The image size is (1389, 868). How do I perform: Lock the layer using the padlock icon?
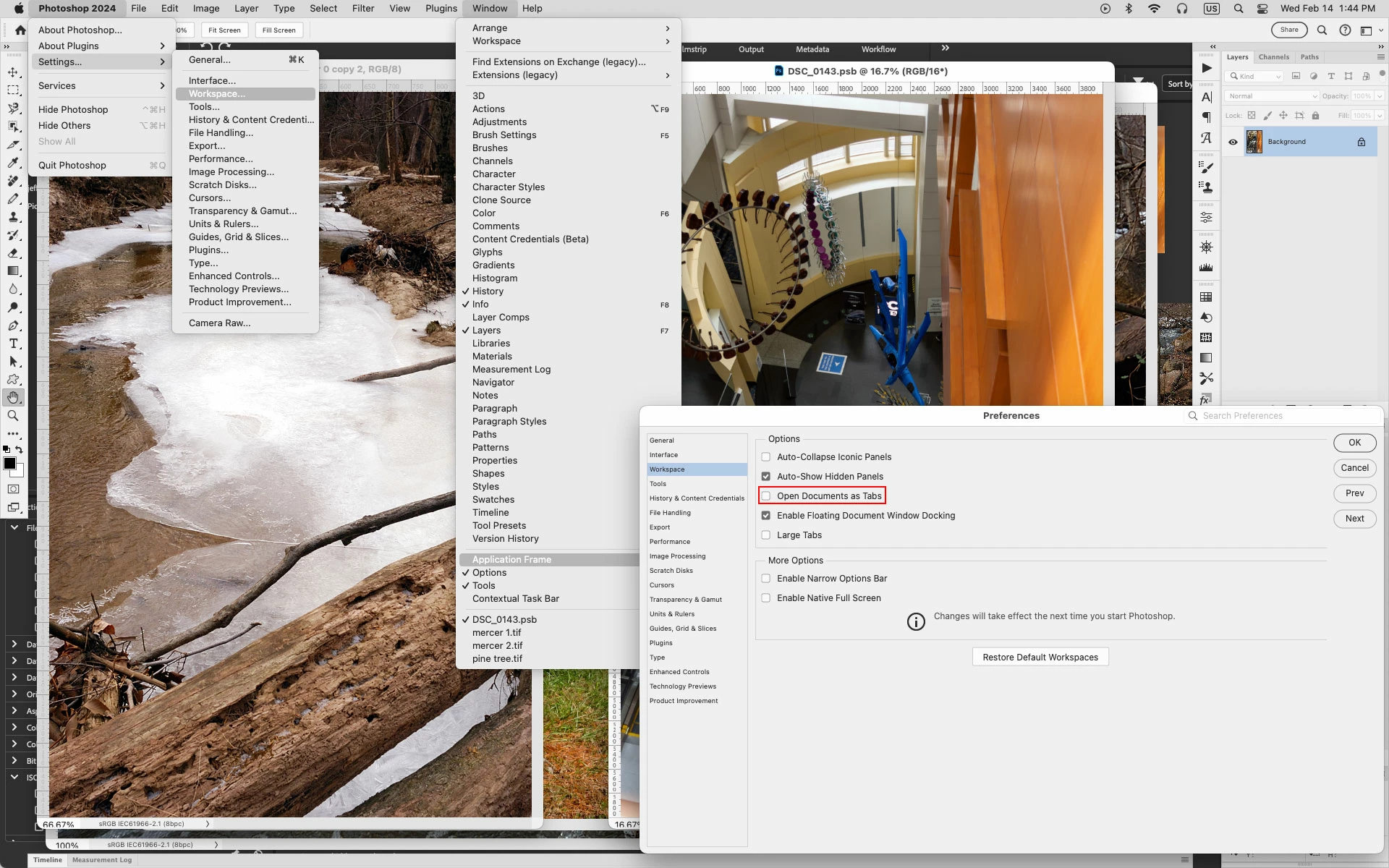click(1315, 116)
